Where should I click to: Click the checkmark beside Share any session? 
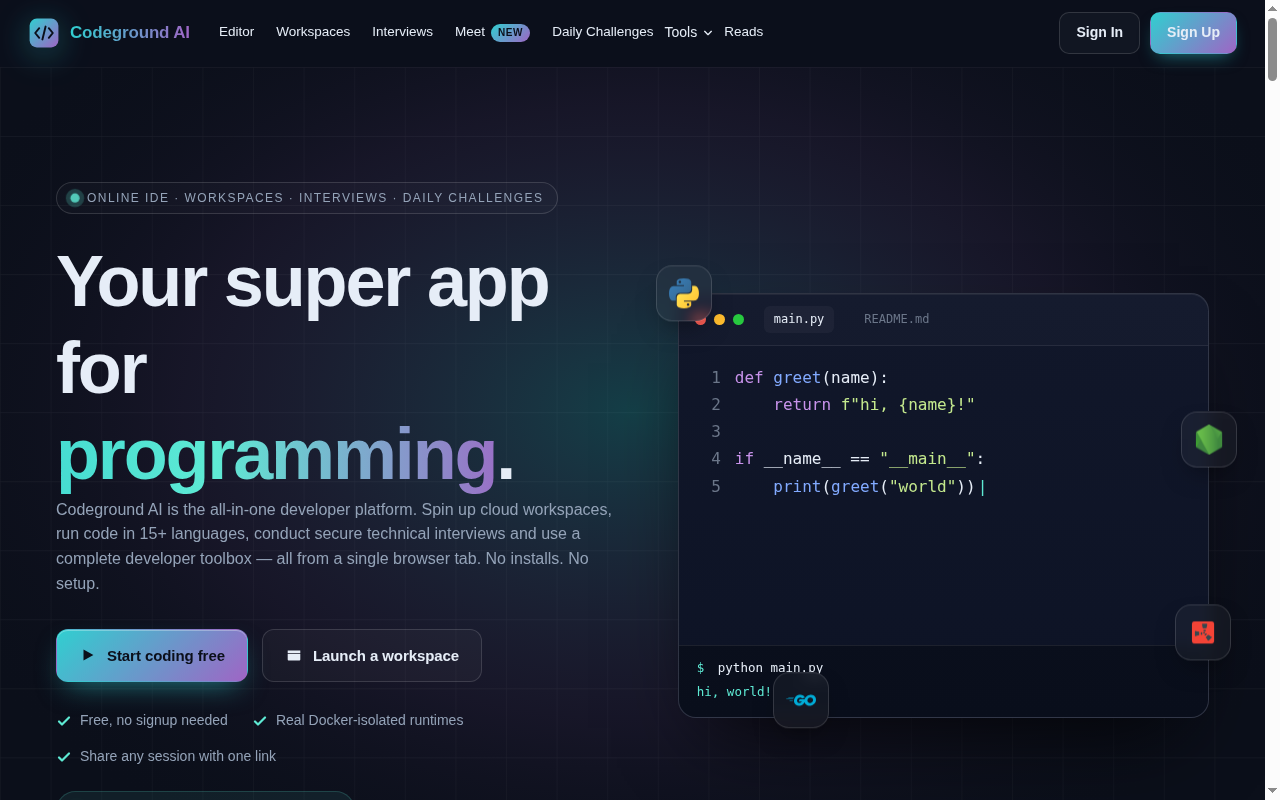click(x=64, y=756)
